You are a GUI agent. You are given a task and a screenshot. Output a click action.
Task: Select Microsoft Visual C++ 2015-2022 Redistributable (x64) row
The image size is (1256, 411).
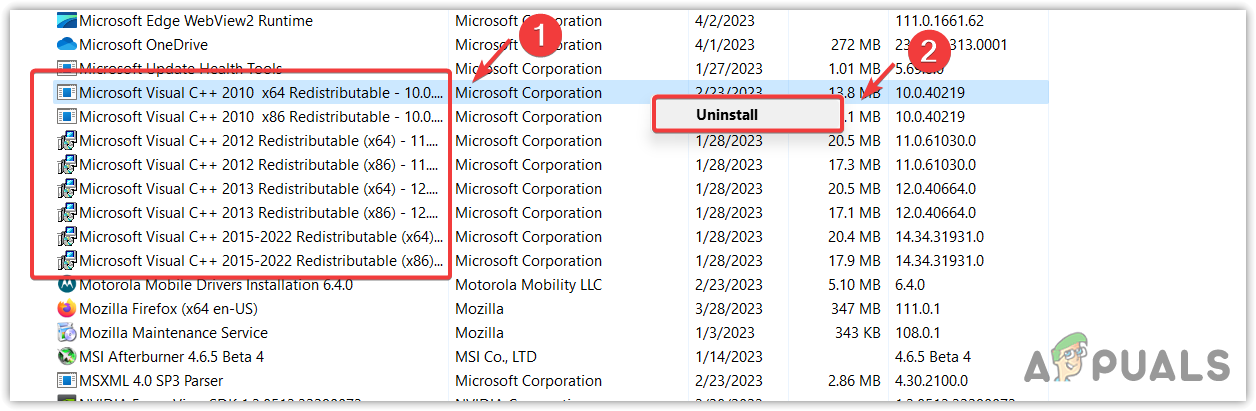click(x=260, y=237)
